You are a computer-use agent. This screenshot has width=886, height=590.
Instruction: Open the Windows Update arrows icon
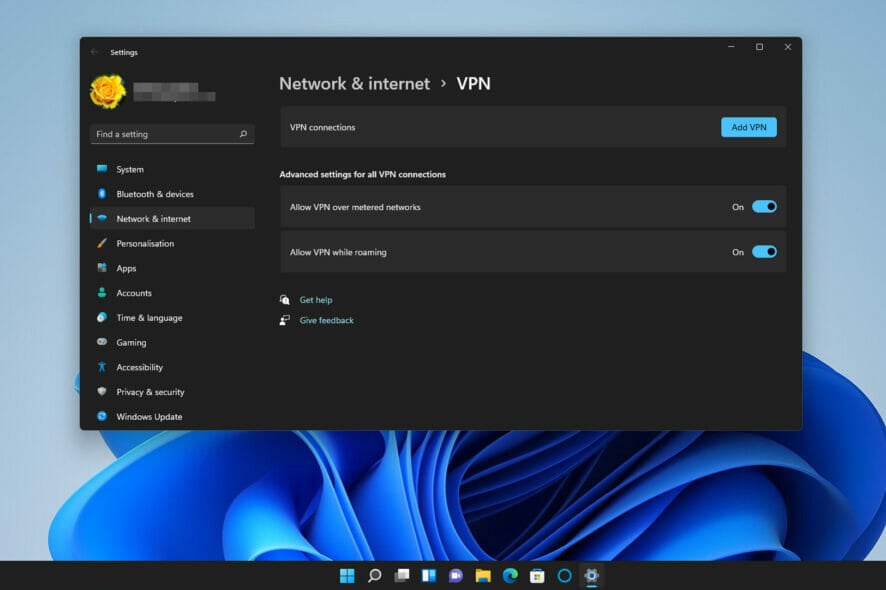(x=102, y=416)
